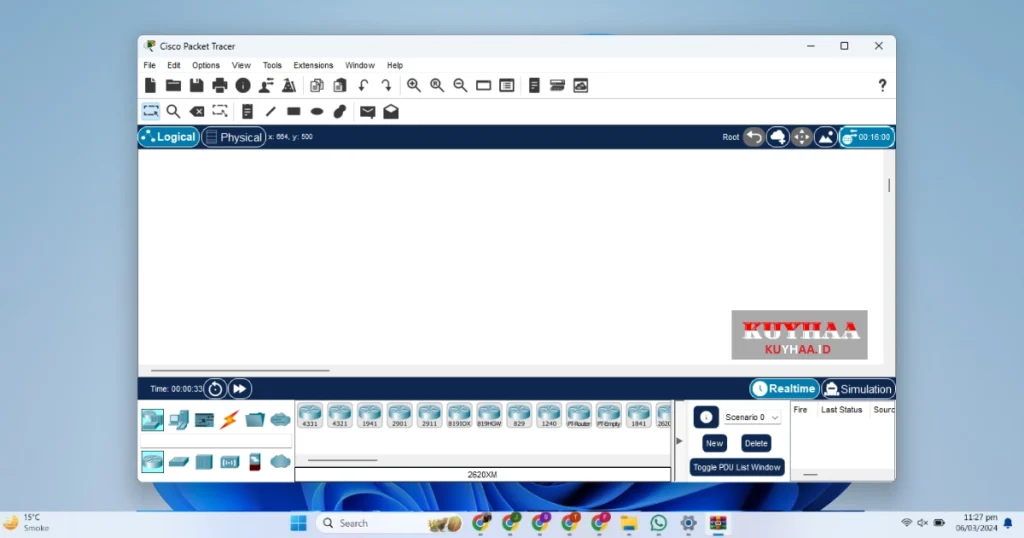Open WhatsApp from the taskbar
The width and height of the screenshot is (1024, 538).
click(658, 524)
